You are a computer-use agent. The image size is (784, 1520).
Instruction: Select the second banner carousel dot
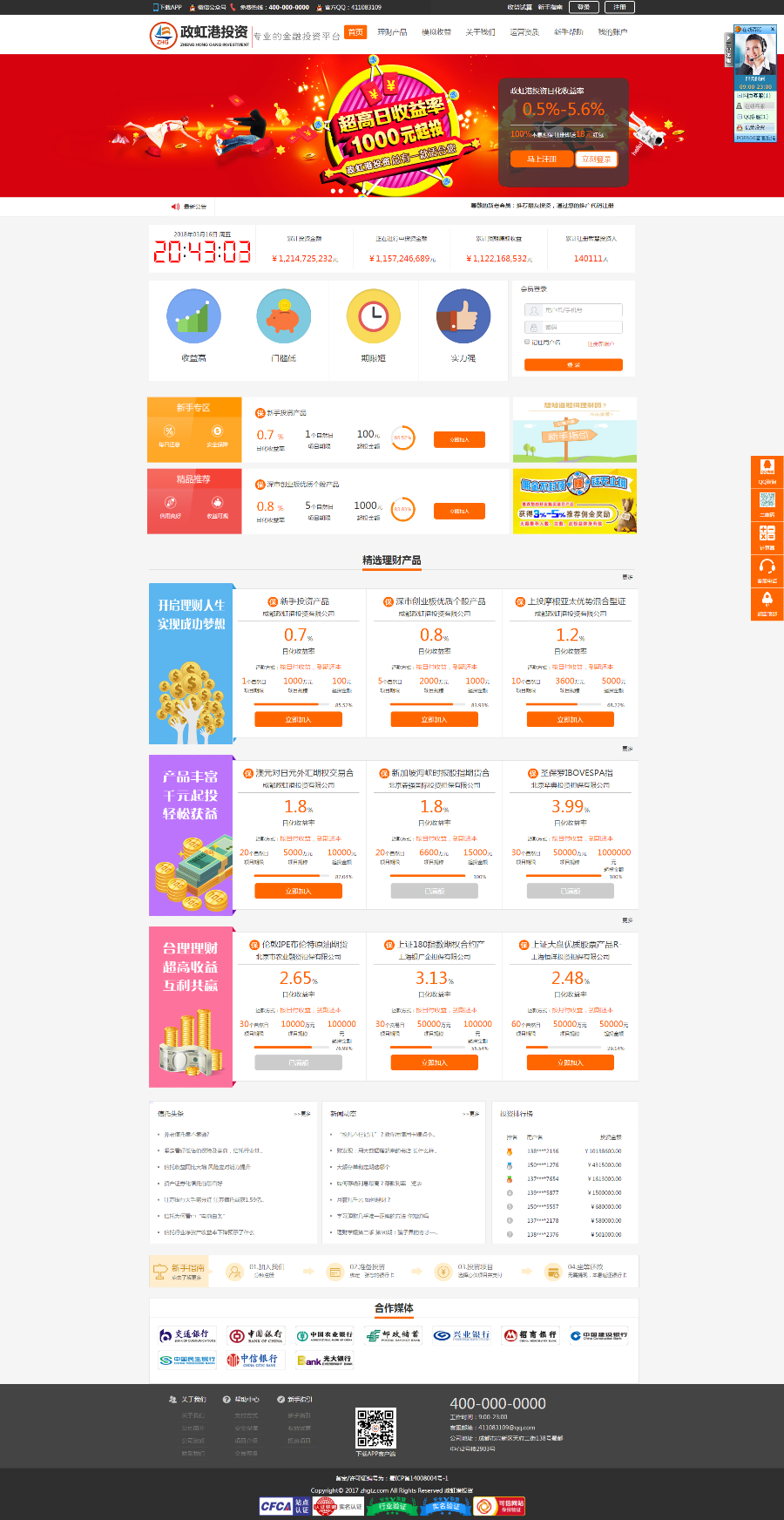point(341,191)
